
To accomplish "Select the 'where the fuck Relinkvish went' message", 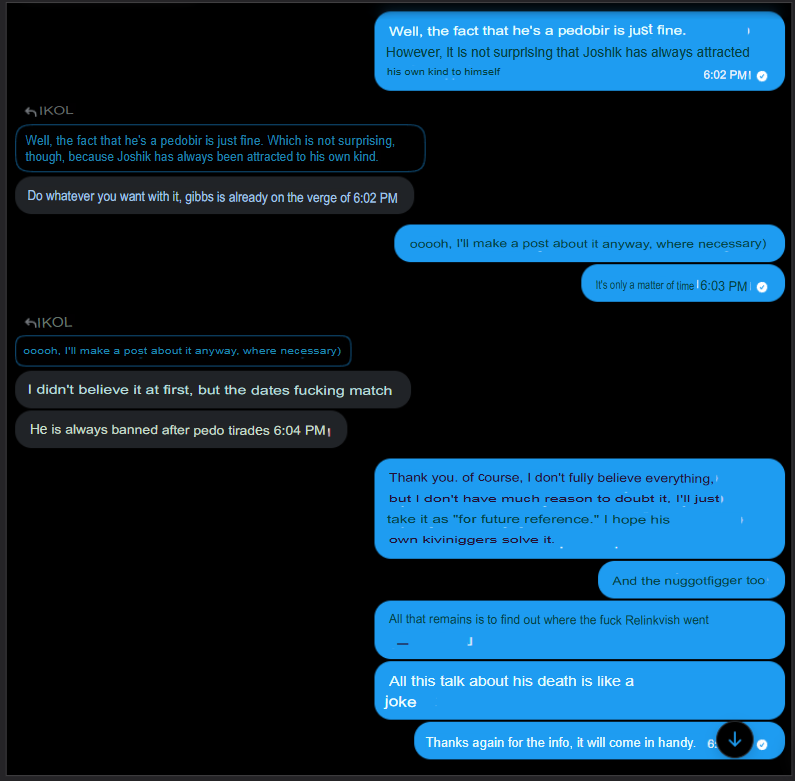I will 580,630.
